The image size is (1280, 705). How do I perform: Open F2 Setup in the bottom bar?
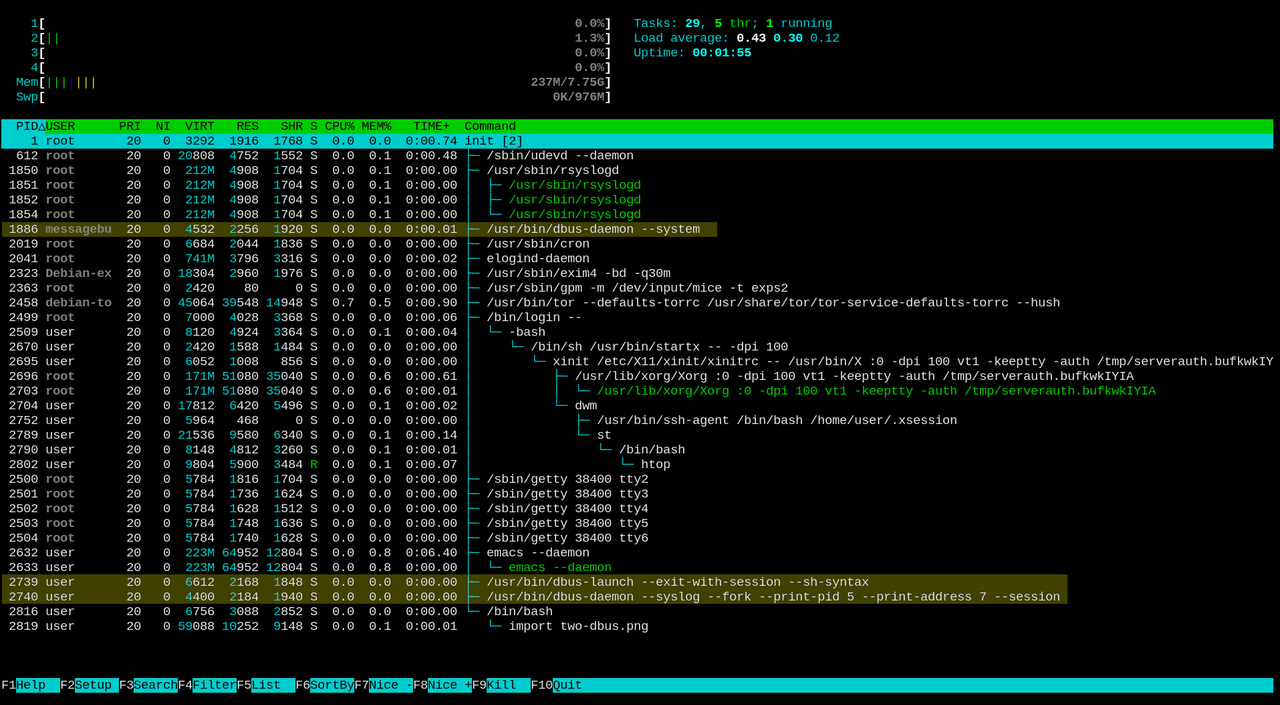(89, 685)
